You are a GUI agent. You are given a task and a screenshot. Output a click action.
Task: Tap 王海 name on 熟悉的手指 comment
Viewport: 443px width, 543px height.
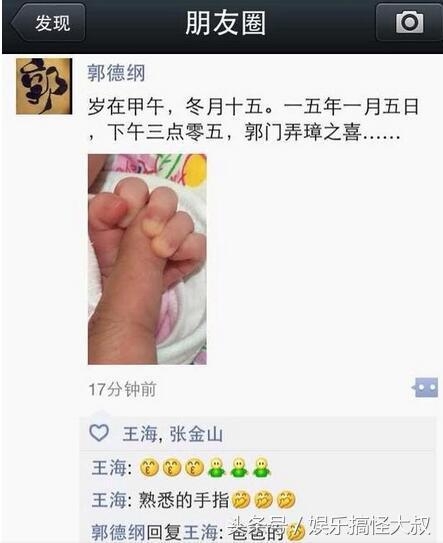(x=108, y=500)
